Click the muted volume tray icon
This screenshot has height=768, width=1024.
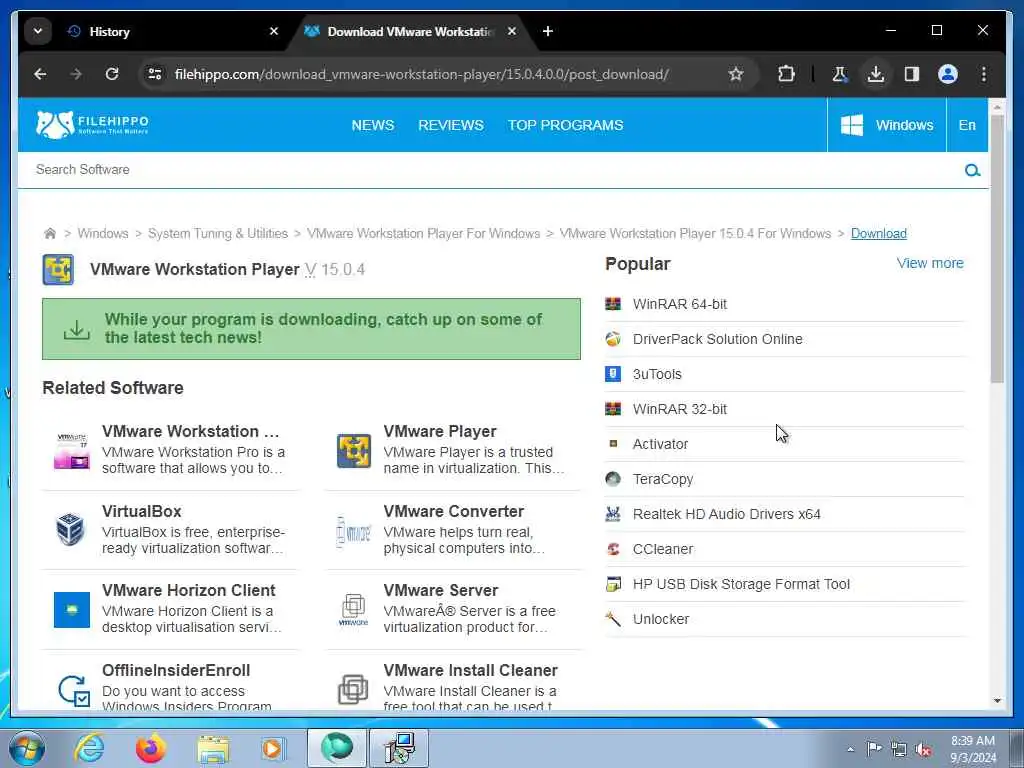924,749
